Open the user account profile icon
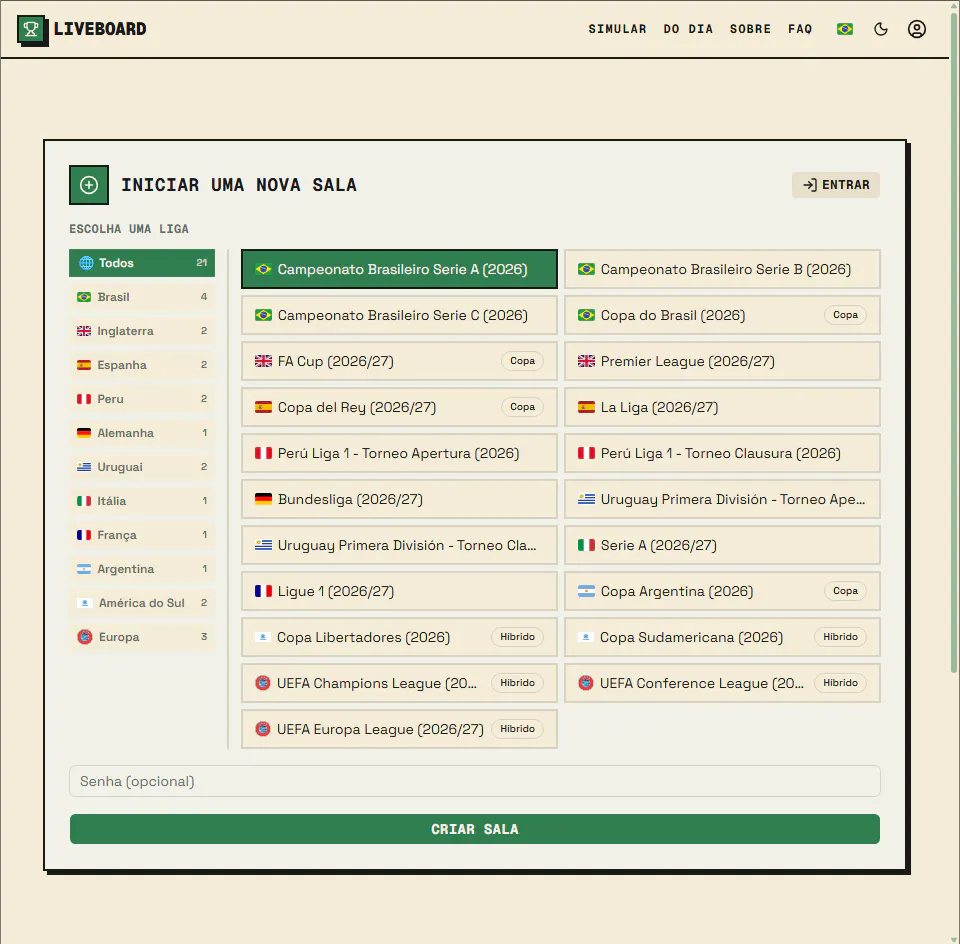Image resolution: width=960 pixels, height=944 pixels. pos(917,29)
